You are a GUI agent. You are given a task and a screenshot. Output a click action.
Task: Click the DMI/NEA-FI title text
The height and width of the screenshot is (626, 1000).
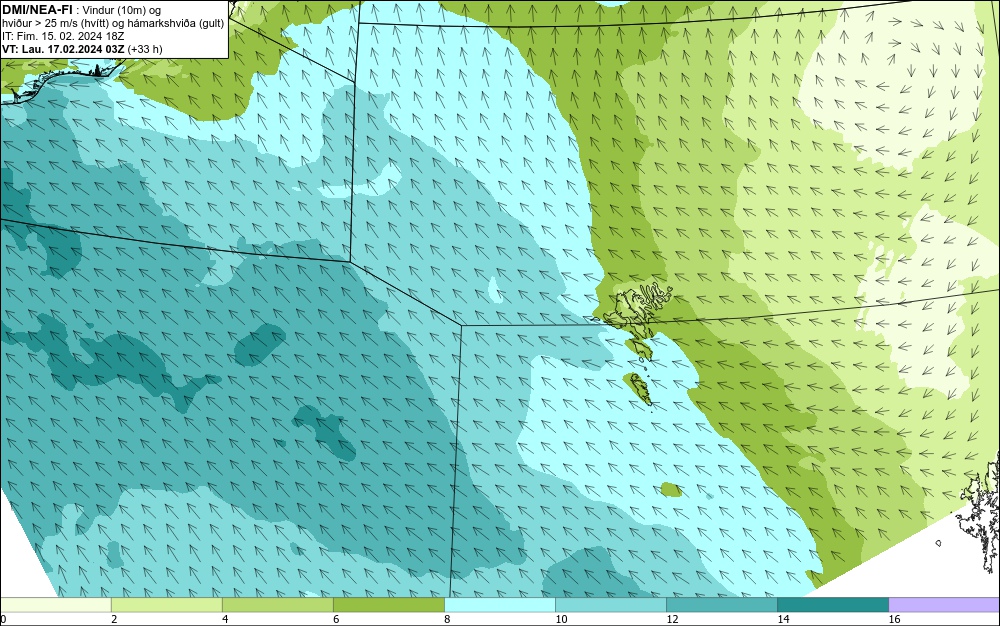click(x=37, y=10)
